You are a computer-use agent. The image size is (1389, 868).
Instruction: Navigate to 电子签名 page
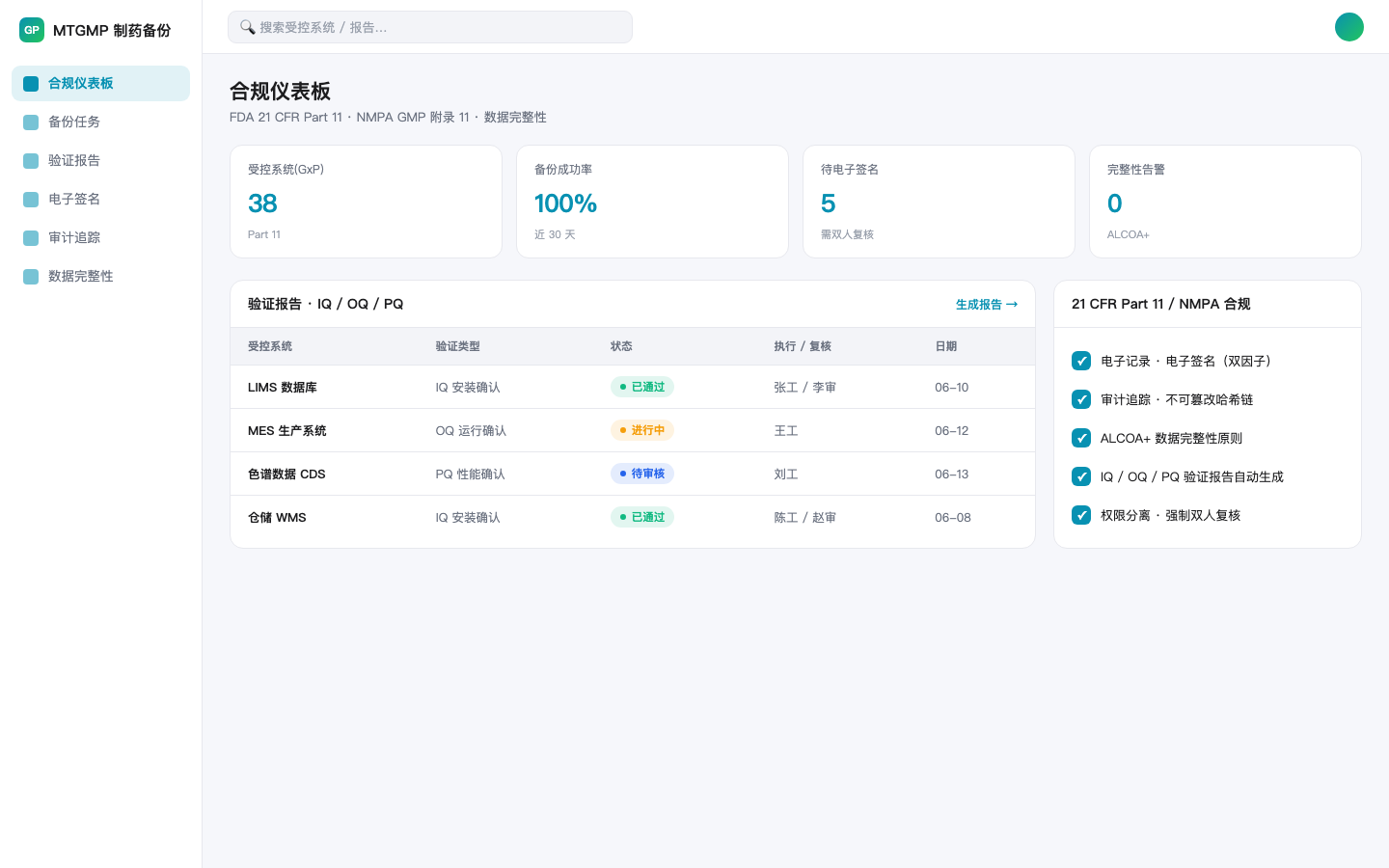click(100, 200)
